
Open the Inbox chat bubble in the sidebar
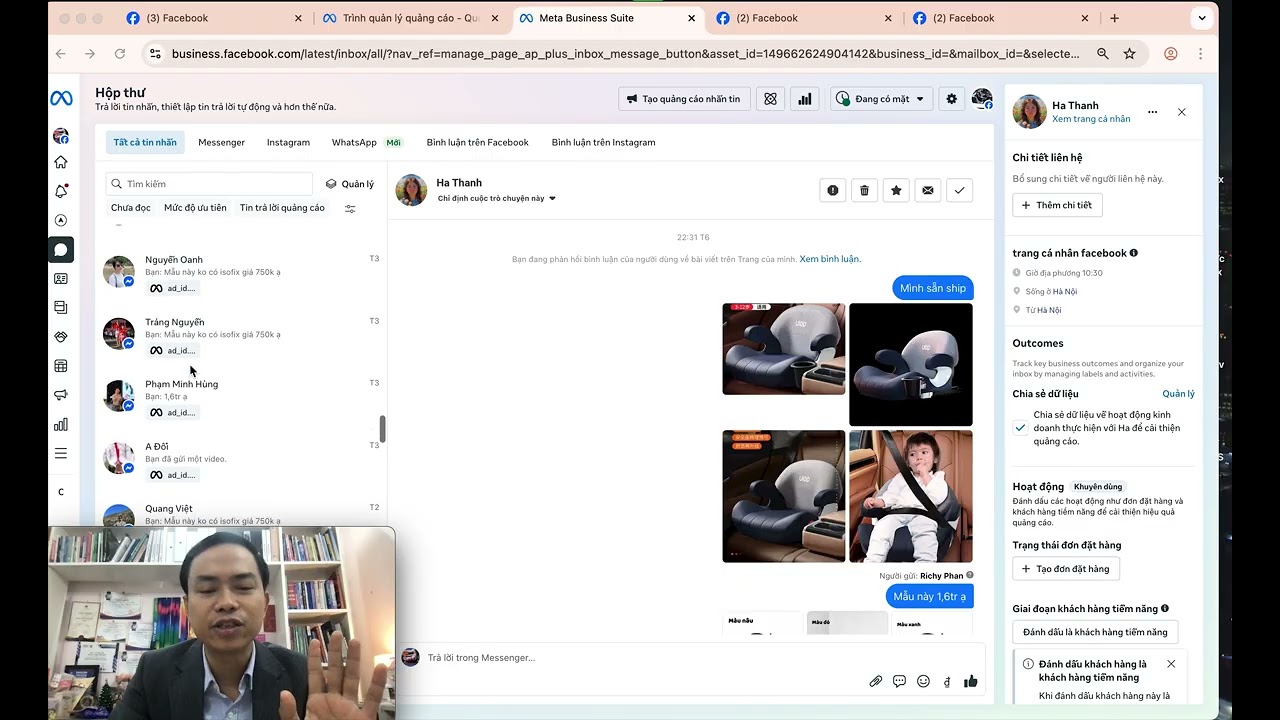pos(61,250)
